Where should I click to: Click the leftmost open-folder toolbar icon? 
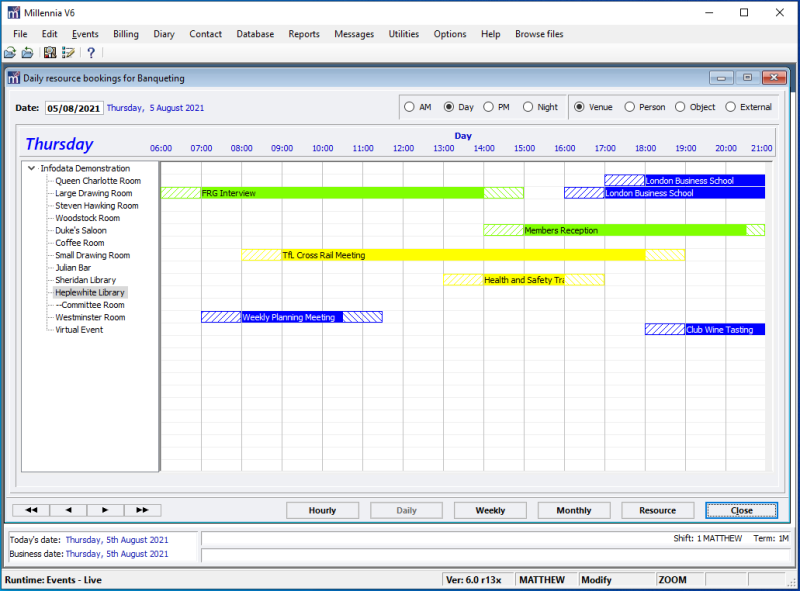pyautogui.click(x=10, y=53)
